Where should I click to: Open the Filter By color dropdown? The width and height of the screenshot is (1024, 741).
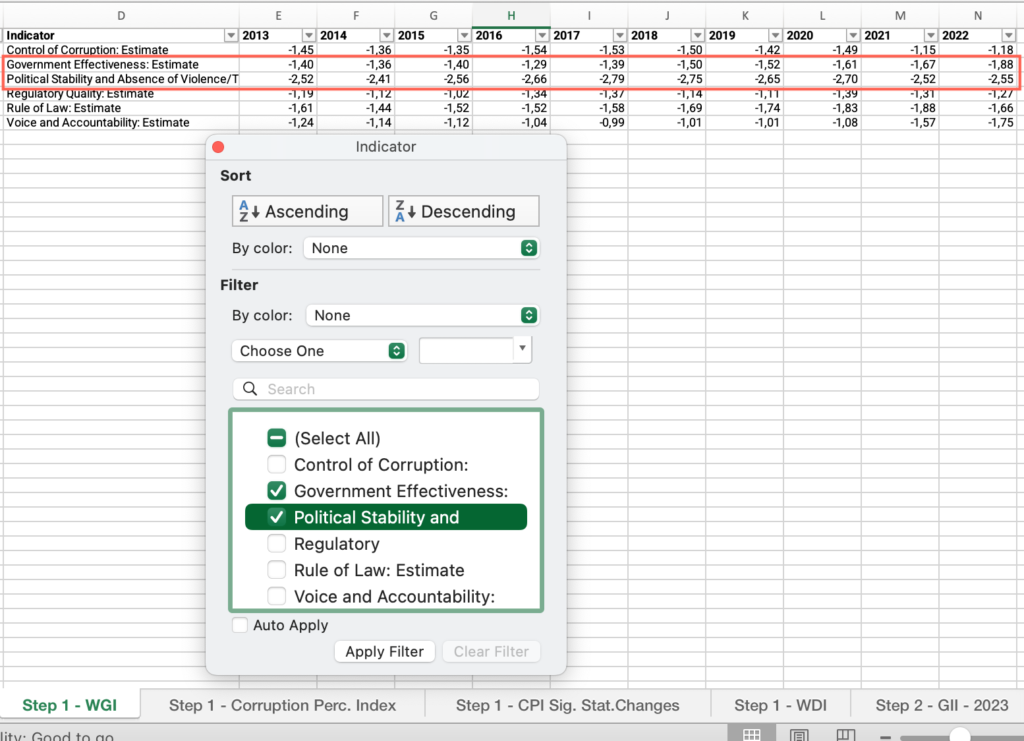tap(423, 315)
